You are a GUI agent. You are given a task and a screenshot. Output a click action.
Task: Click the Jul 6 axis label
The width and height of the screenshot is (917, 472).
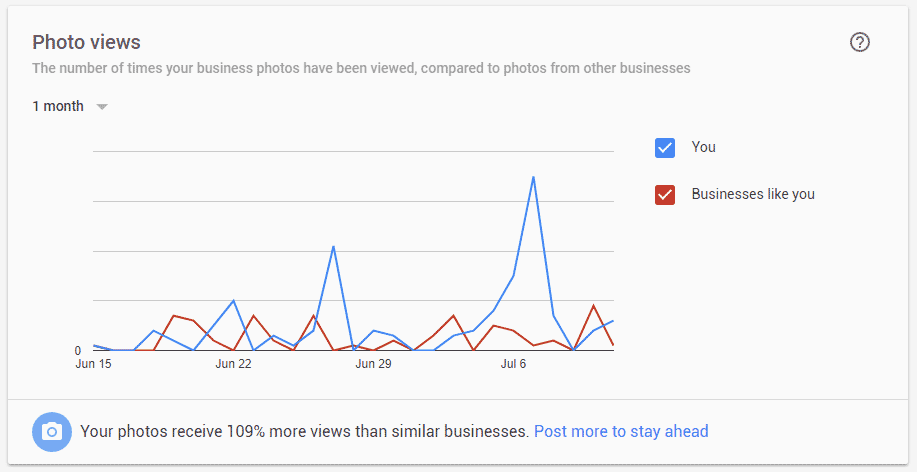click(513, 364)
